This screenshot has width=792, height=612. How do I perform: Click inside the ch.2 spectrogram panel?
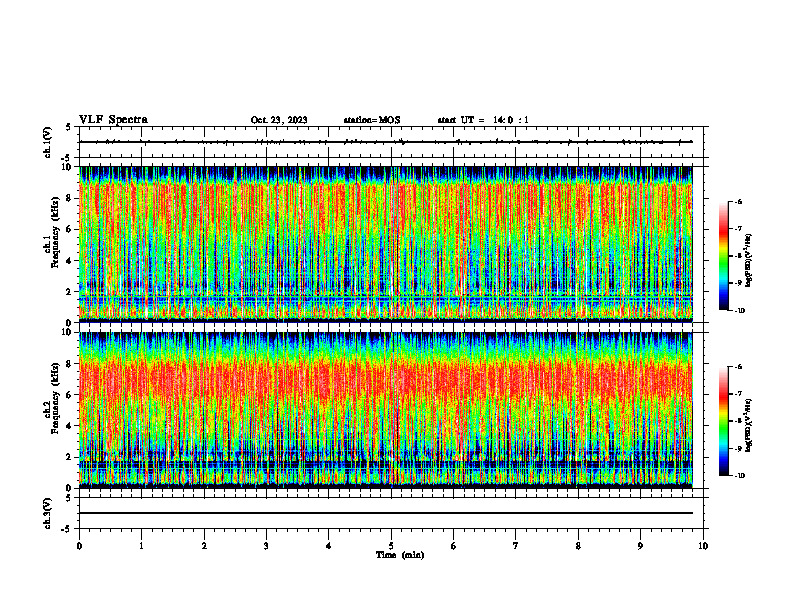pyautogui.click(x=386, y=410)
